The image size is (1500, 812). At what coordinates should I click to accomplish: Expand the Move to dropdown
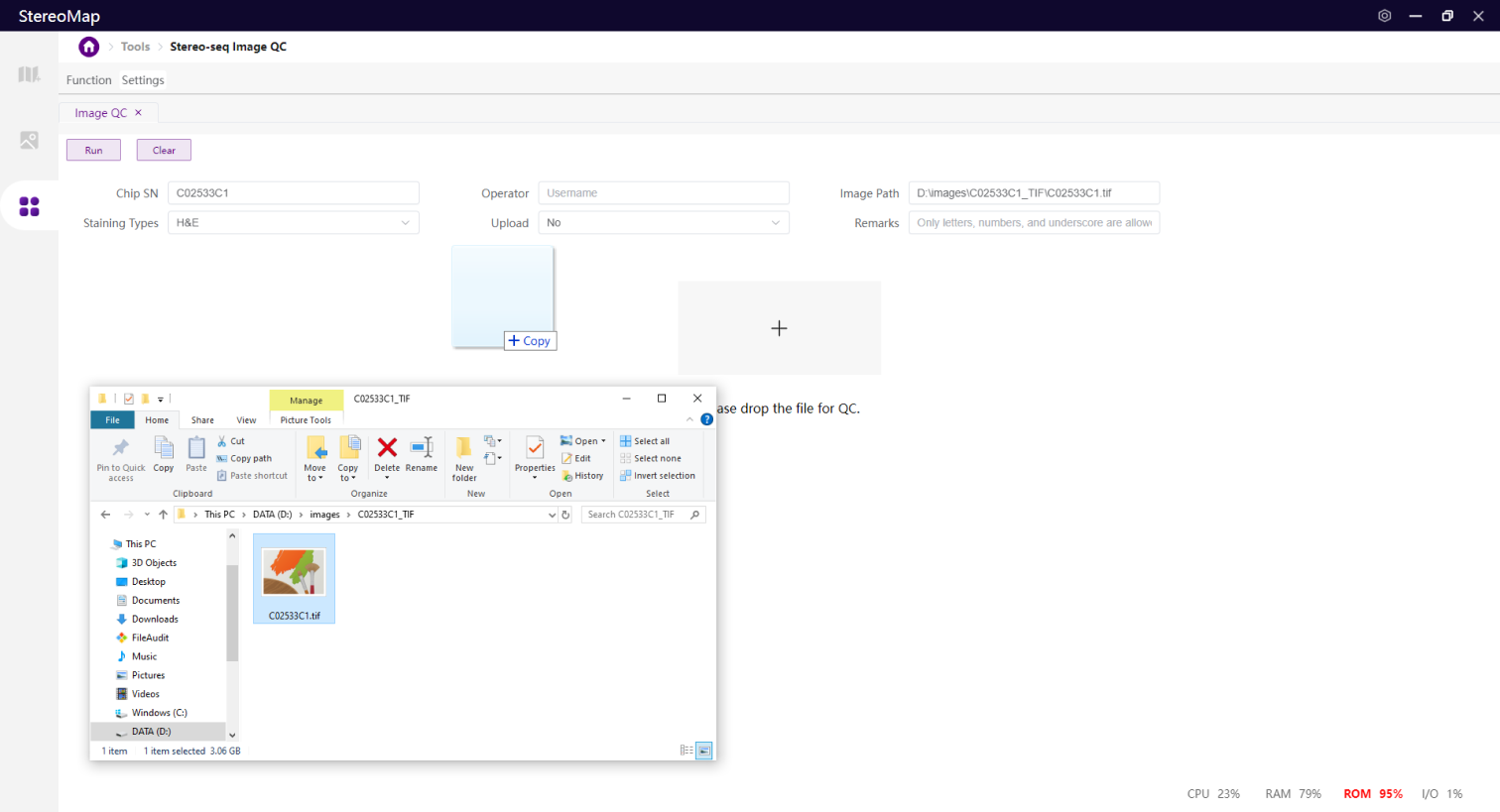[315, 477]
